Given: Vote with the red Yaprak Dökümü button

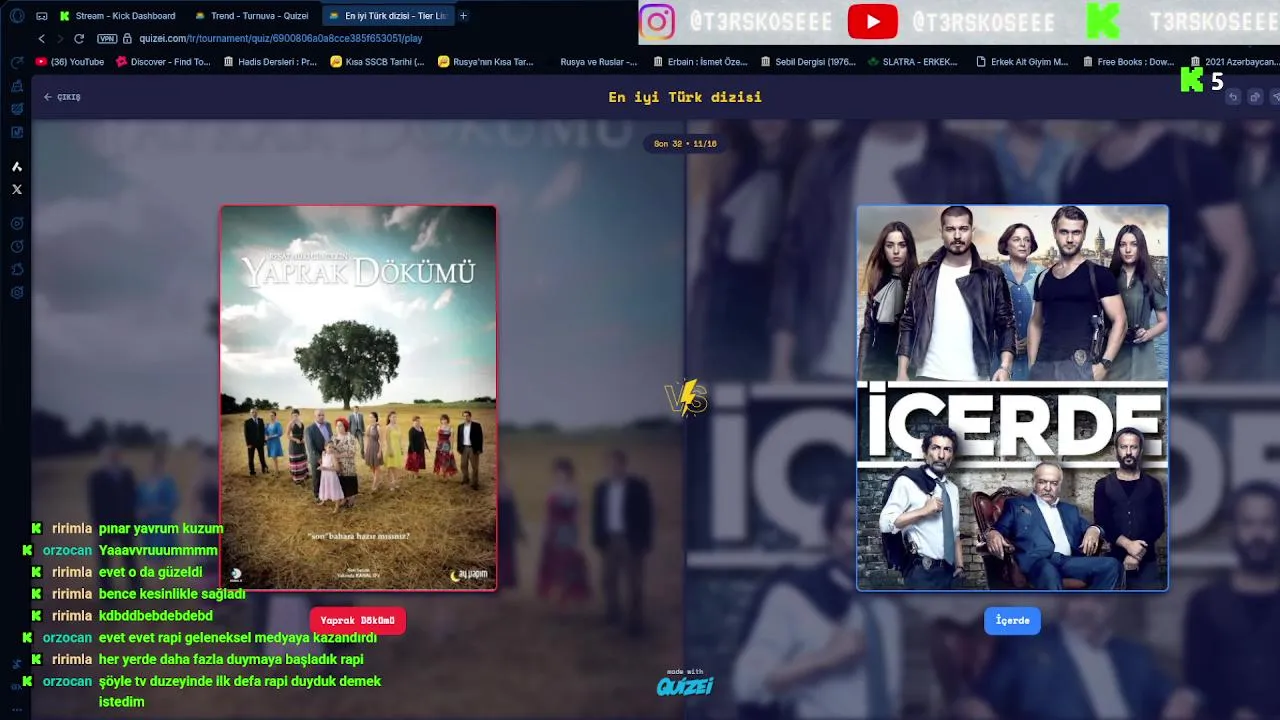Looking at the screenshot, I should click(x=357, y=621).
